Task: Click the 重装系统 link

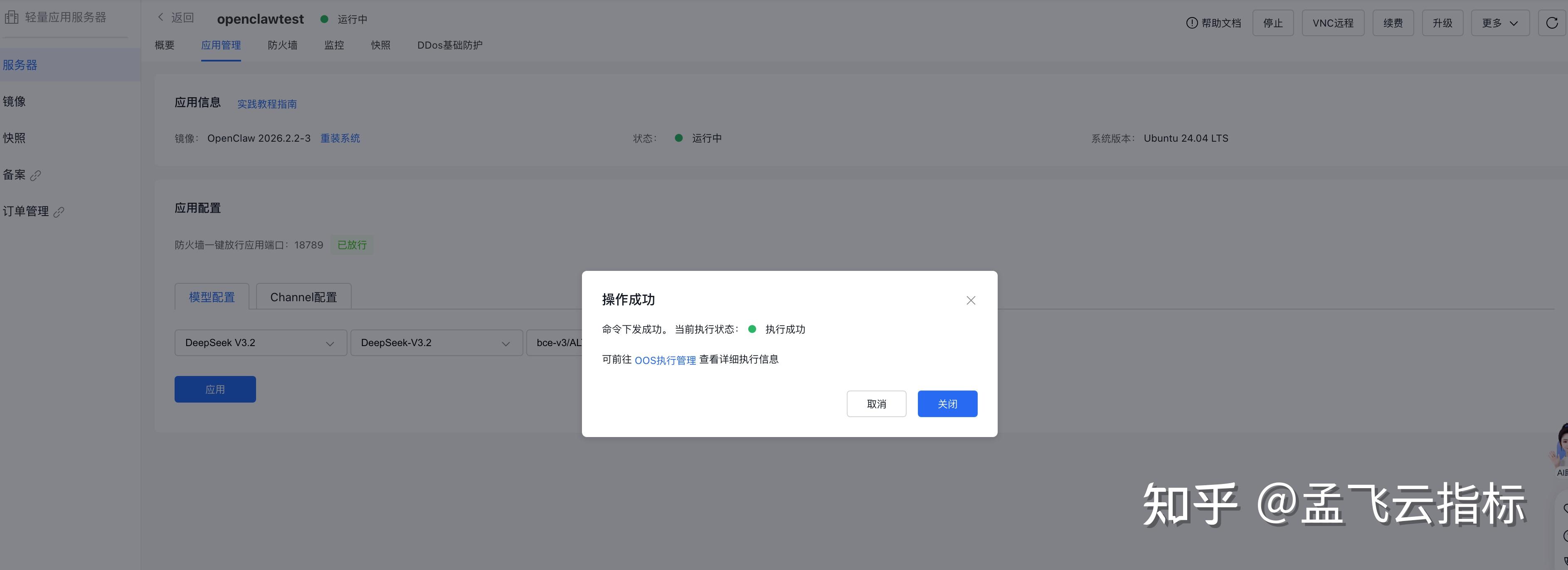Action: pyautogui.click(x=340, y=138)
